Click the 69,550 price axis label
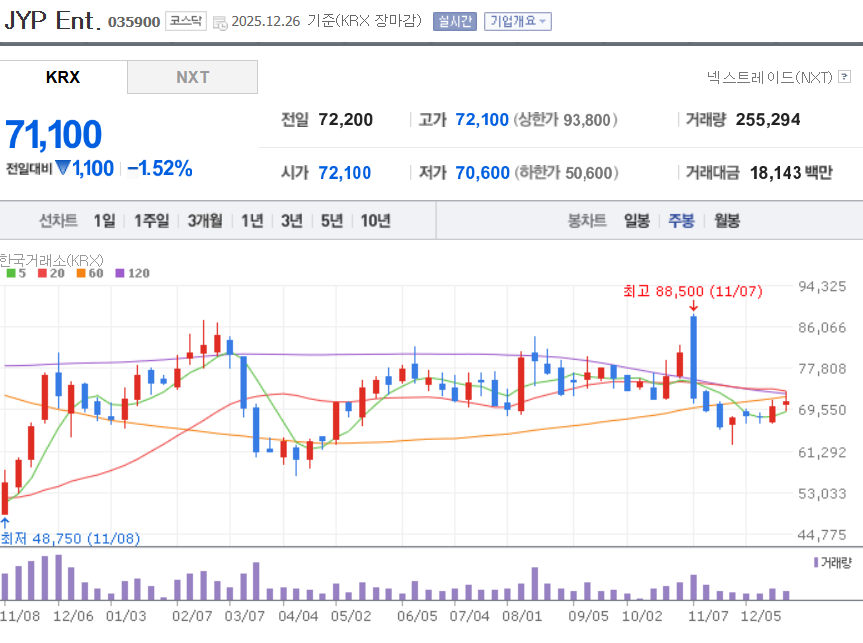Screen dimensions: 863x643 click(822, 410)
